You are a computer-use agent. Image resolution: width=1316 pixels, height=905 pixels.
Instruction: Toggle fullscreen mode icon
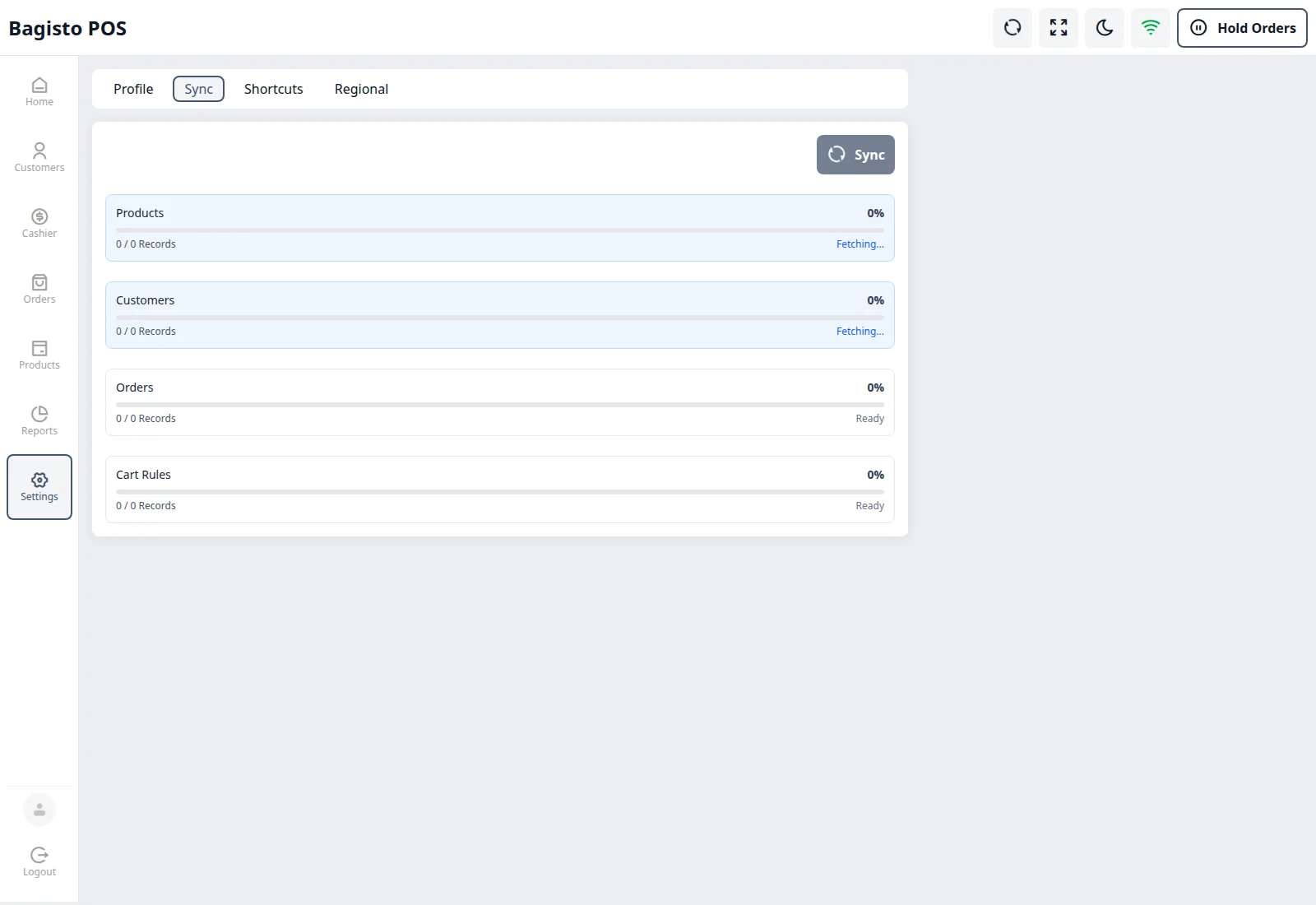[1059, 28]
